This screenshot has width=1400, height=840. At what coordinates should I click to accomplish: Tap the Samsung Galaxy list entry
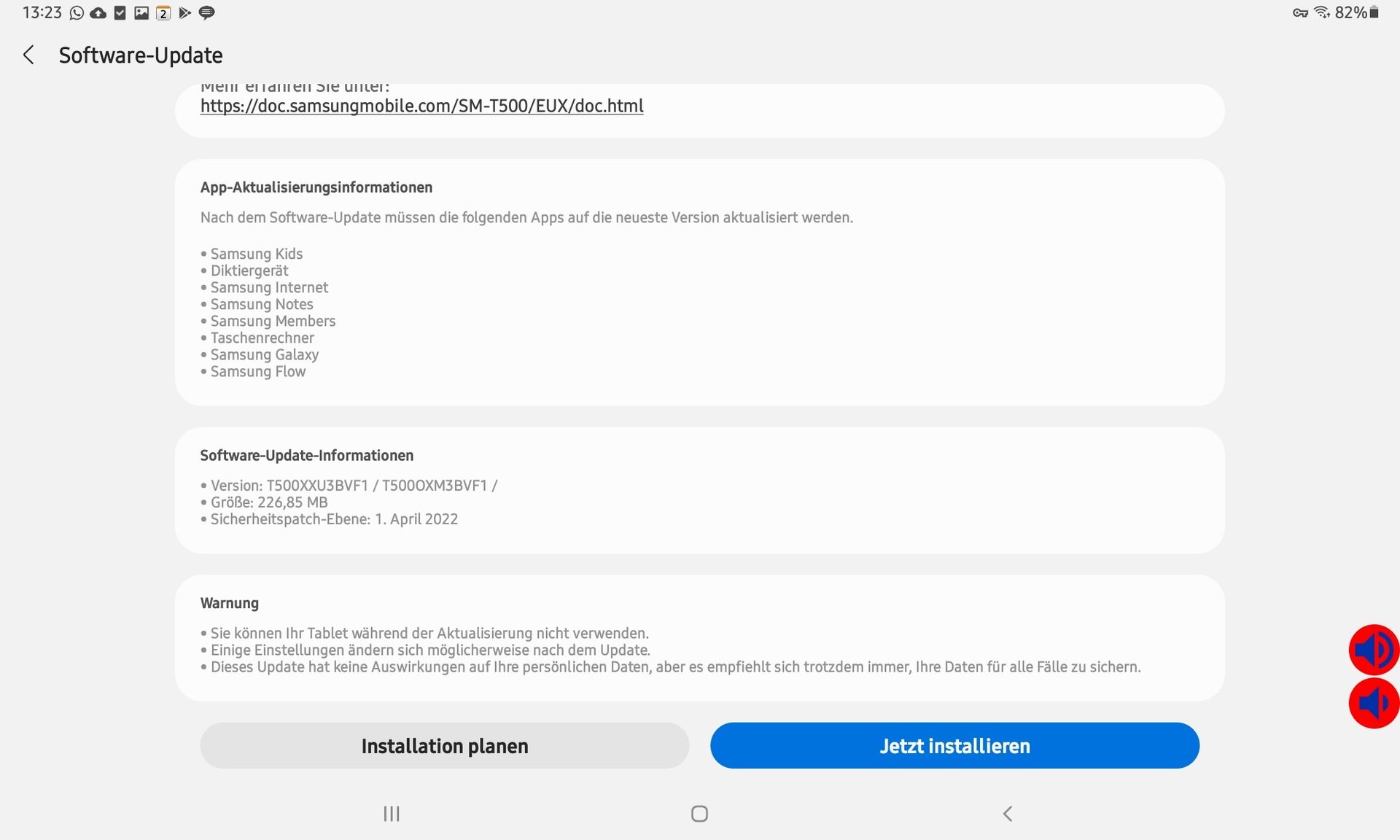click(x=260, y=354)
